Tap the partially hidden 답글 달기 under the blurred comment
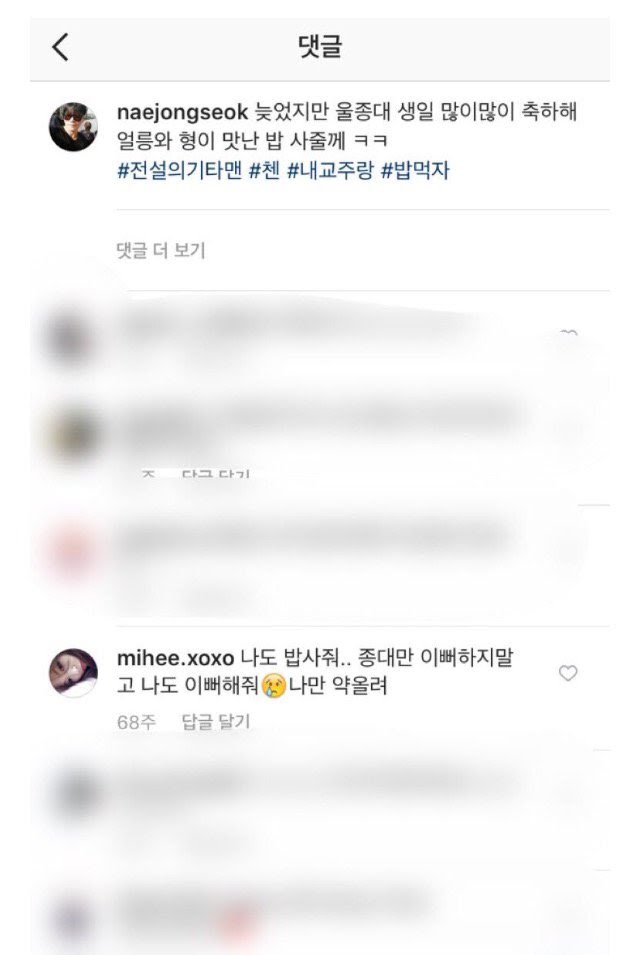 (216, 473)
